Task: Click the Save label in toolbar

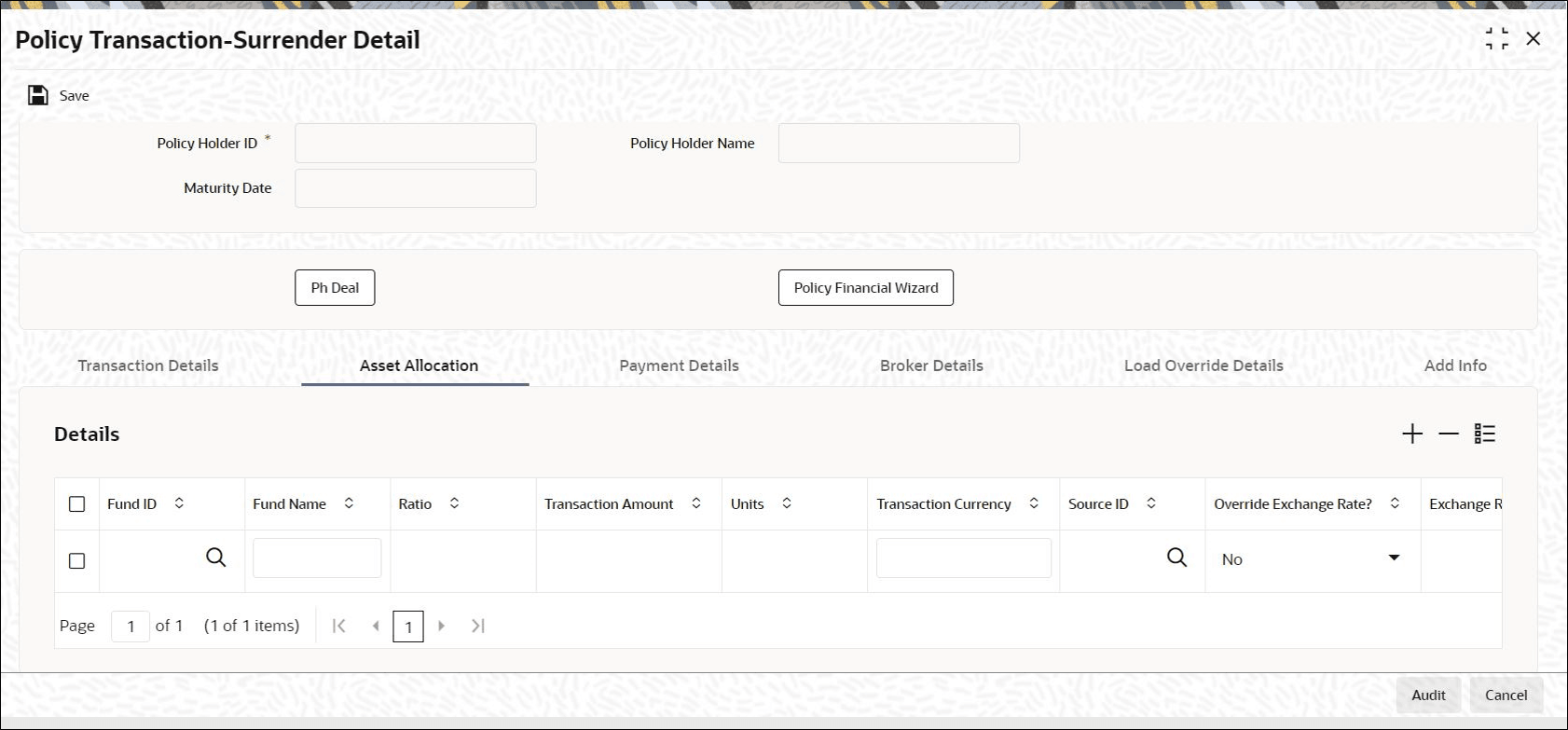Action: 75,95
